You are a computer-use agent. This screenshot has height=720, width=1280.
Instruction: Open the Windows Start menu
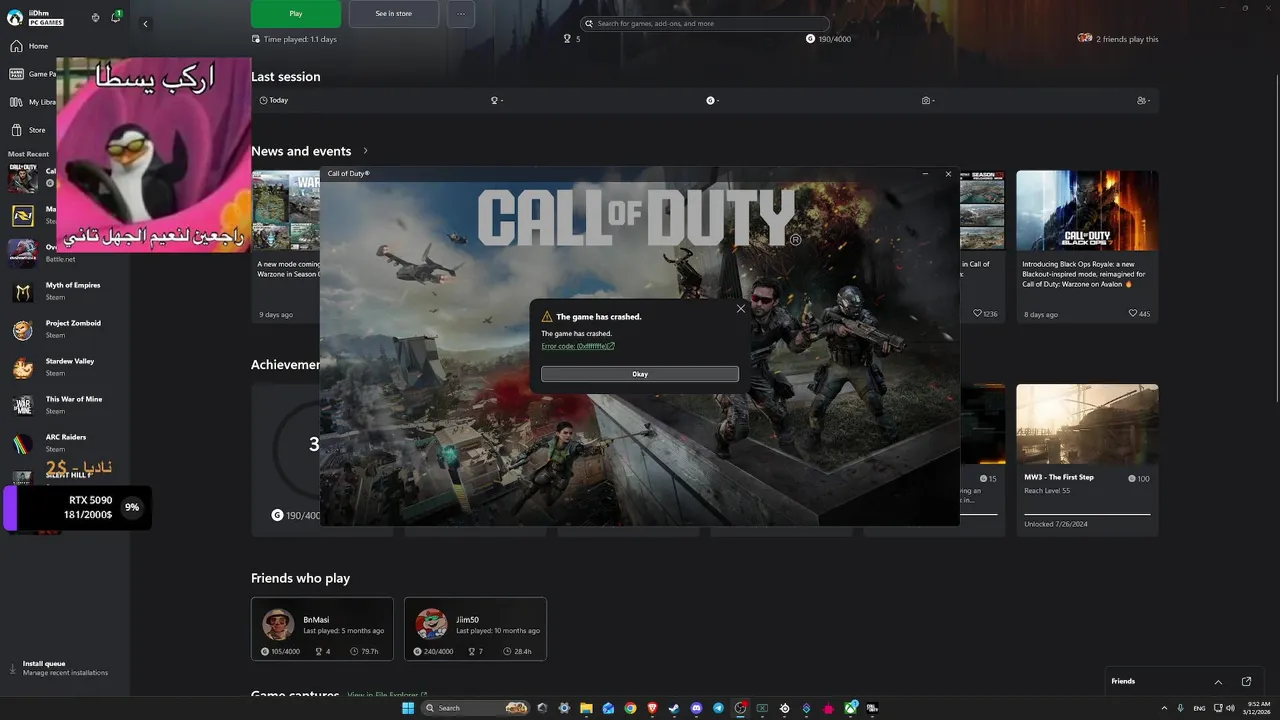point(408,708)
